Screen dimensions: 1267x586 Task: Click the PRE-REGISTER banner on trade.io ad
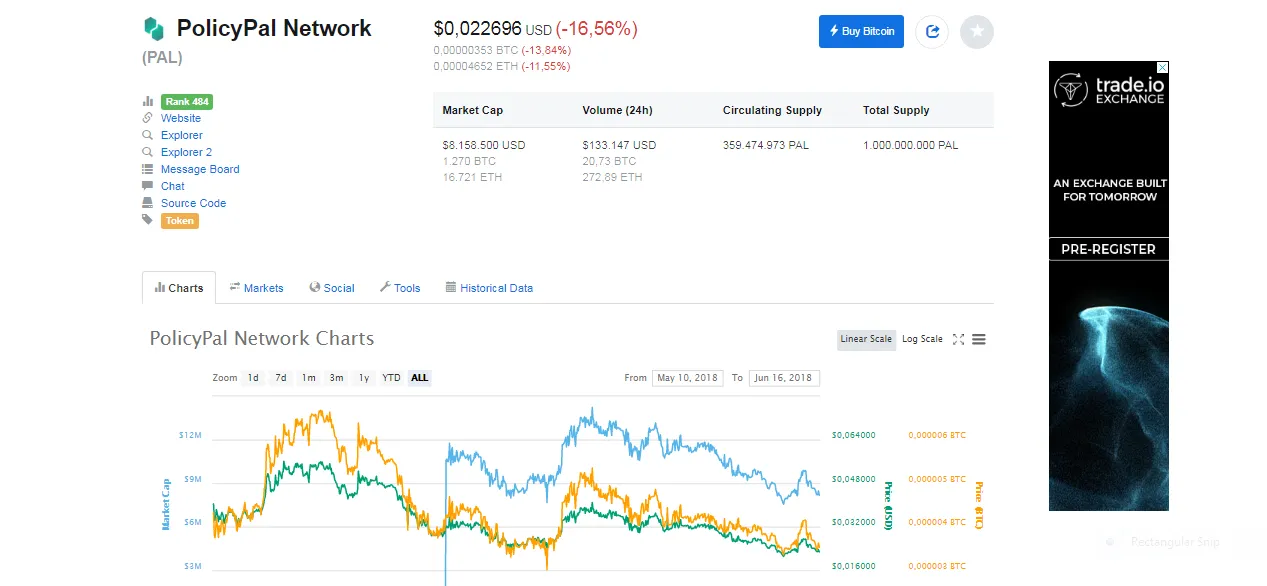pyautogui.click(x=1108, y=249)
